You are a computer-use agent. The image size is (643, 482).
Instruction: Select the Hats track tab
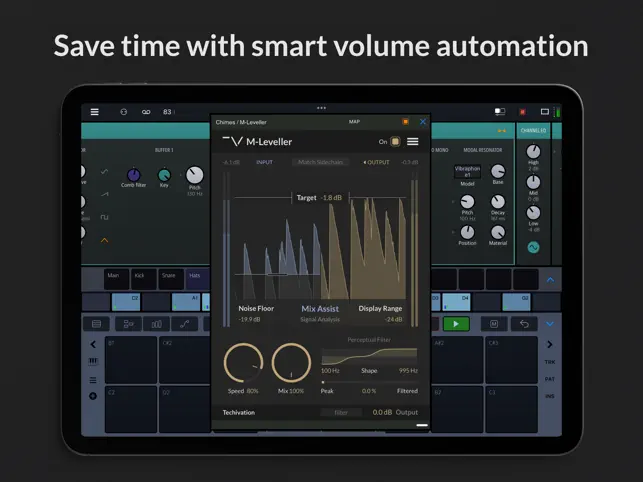[x=198, y=279]
